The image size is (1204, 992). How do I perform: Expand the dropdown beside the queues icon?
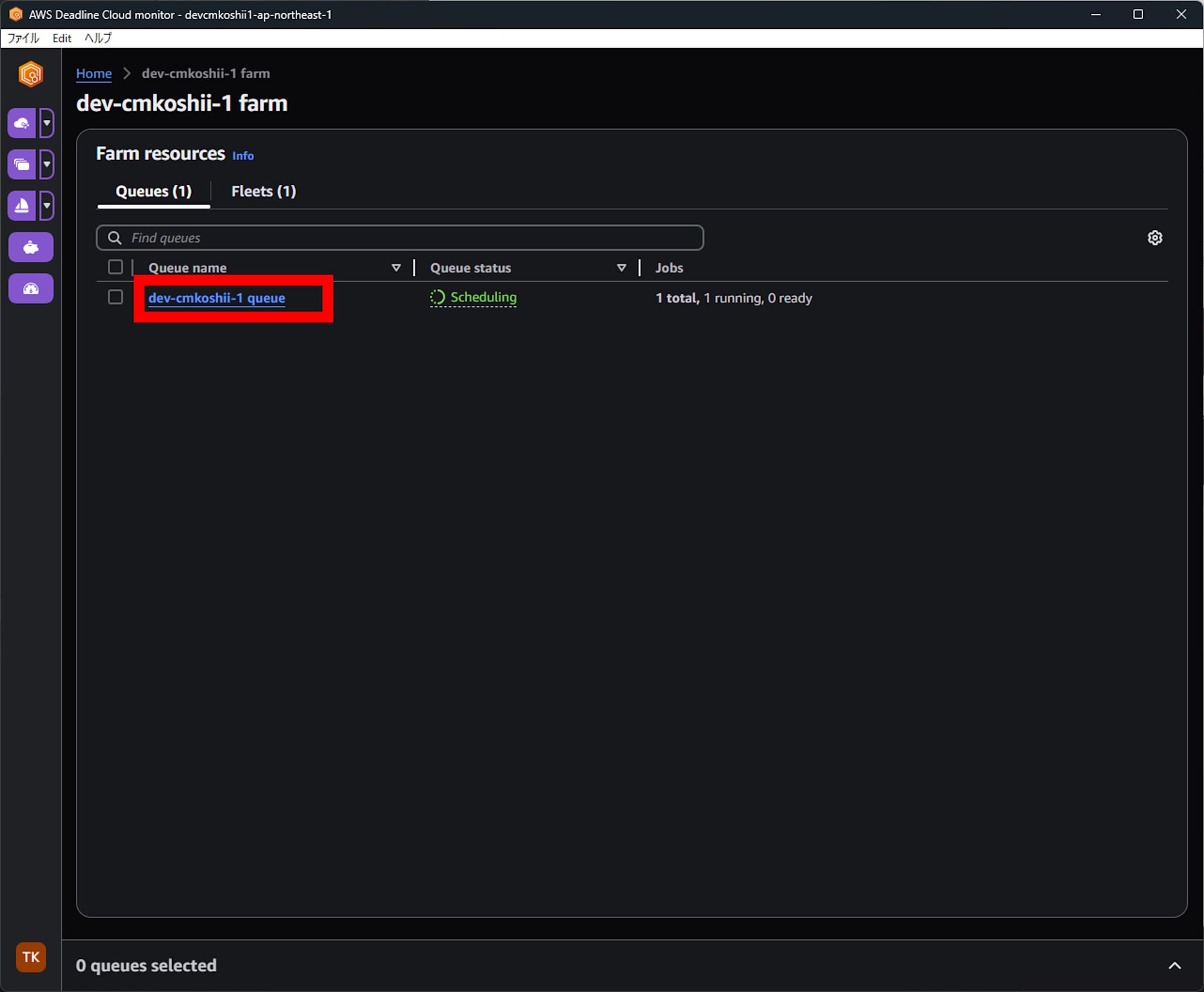pyautogui.click(x=46, y=164)
